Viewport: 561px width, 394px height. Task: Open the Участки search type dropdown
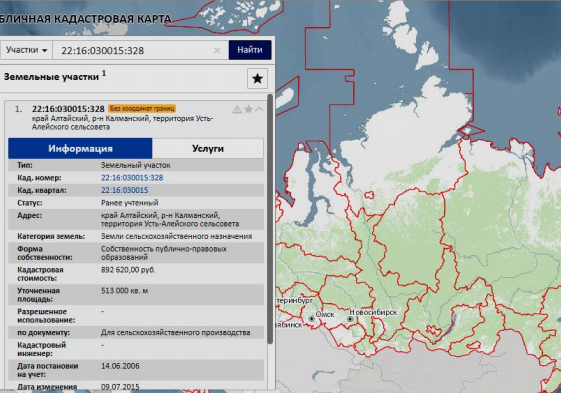[x=26, y=50]
